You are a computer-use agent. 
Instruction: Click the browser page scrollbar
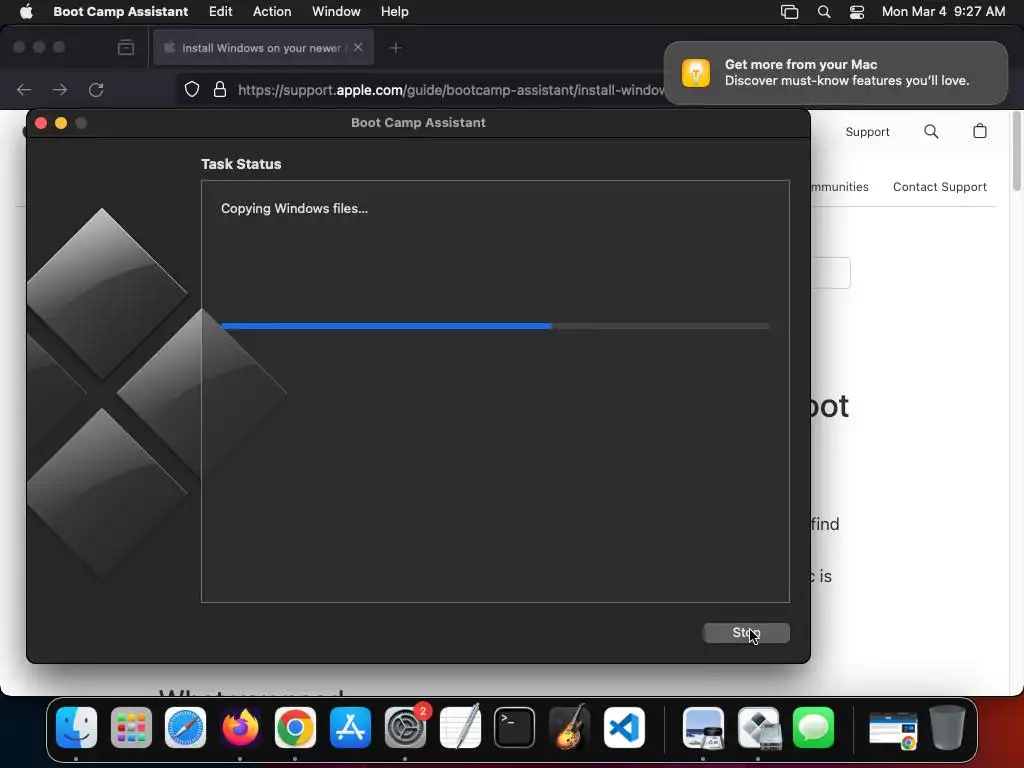point(1016,152)
